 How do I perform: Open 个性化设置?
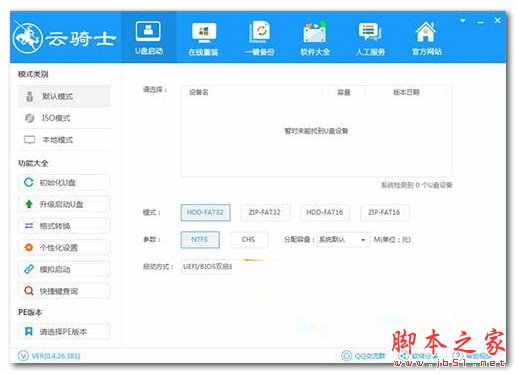[64, 247]
